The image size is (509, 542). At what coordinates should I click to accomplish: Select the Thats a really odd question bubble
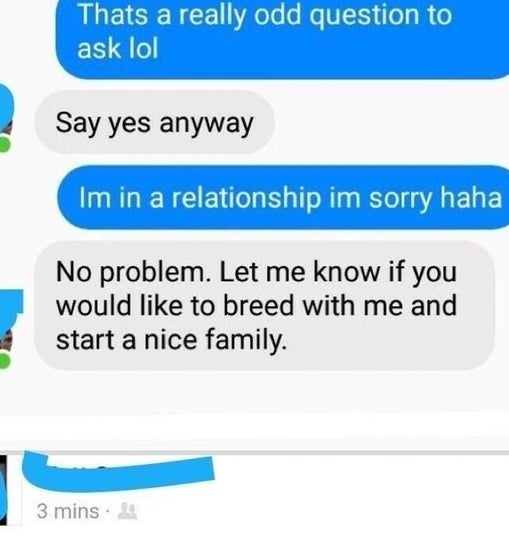click(x=282, y=39)
